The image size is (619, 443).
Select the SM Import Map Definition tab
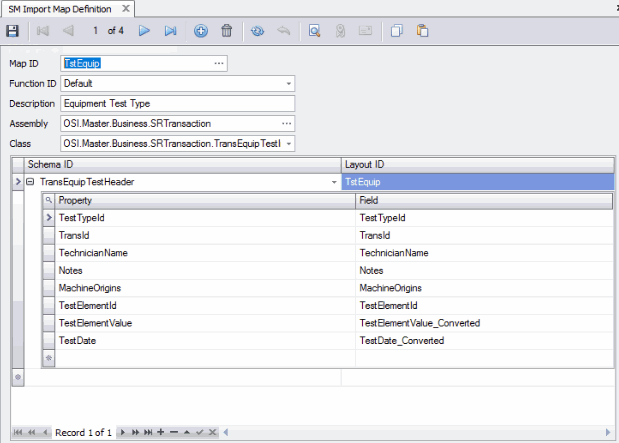click(58, 8)
